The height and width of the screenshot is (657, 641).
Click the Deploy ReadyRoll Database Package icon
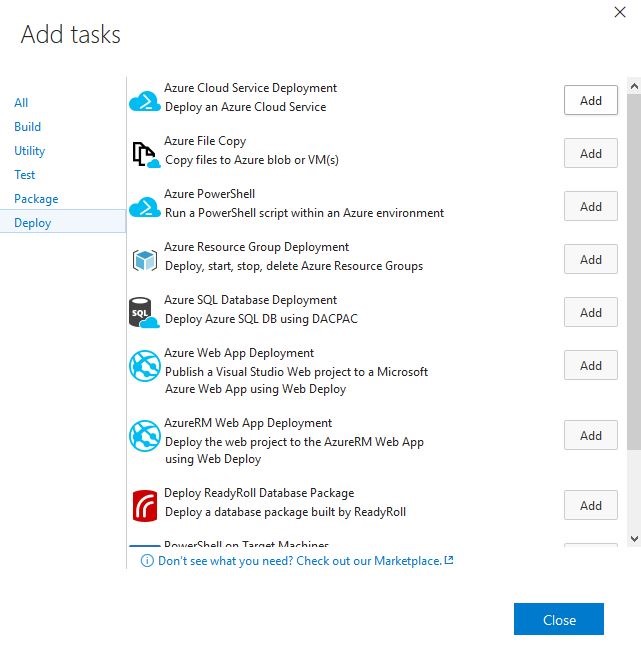coord(145,506)
